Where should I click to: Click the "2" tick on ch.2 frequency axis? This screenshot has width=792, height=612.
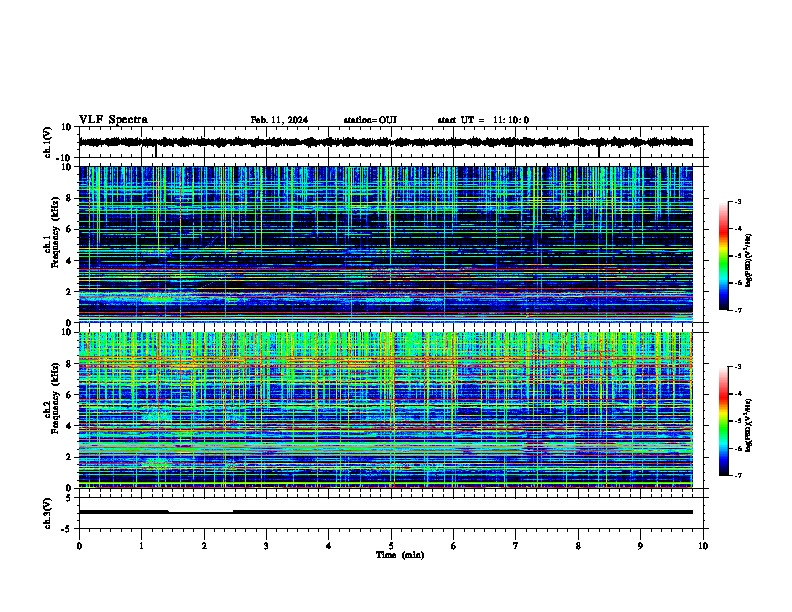pos(70,457)
